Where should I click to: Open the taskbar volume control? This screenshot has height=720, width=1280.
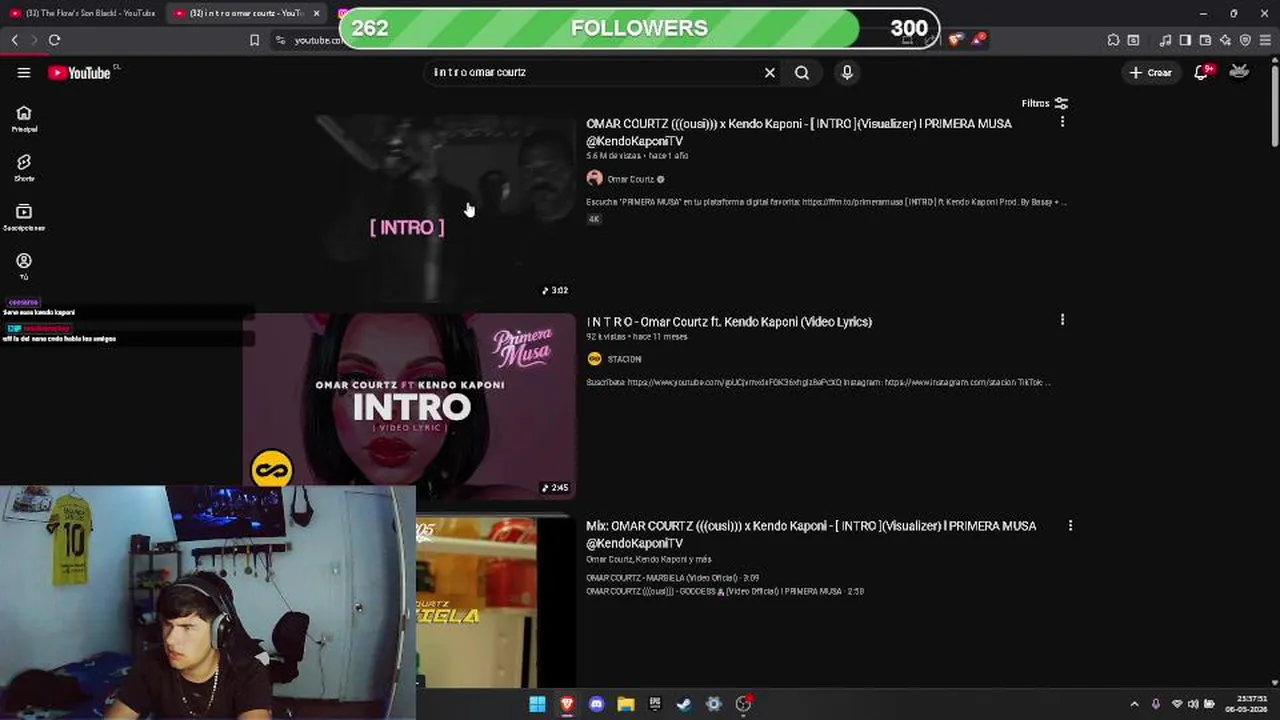pyautogui.click(x=1192, y=704)
